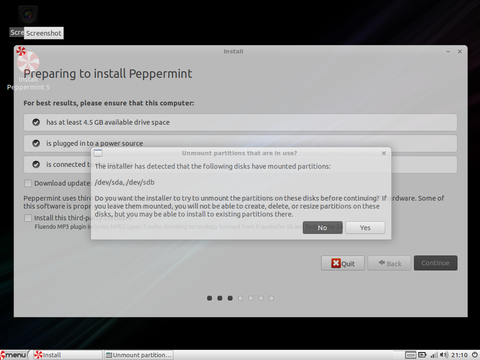Click the window icon in the dialog title bar
Screen dimensions: 480x360
click(98, 153)
